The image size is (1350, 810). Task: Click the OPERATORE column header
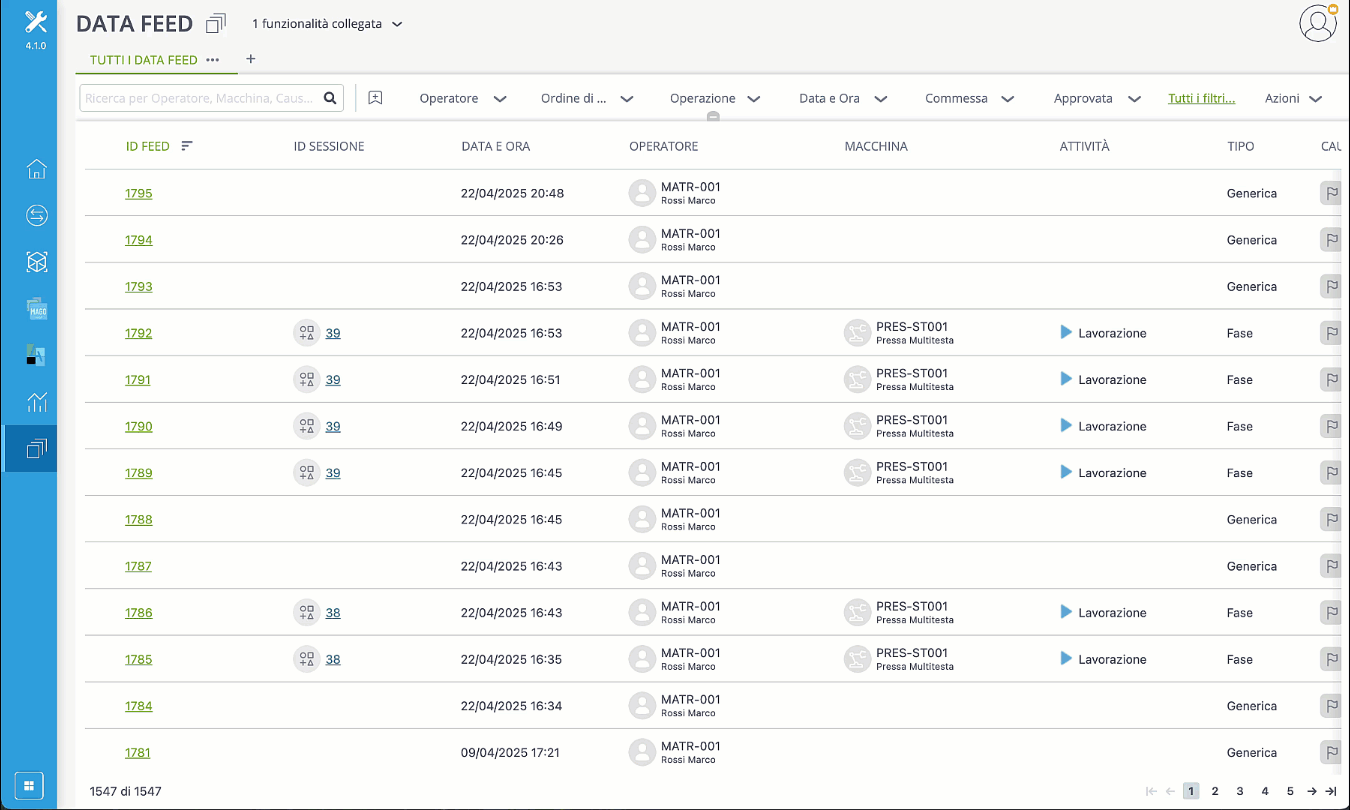[x=664, y=146]
